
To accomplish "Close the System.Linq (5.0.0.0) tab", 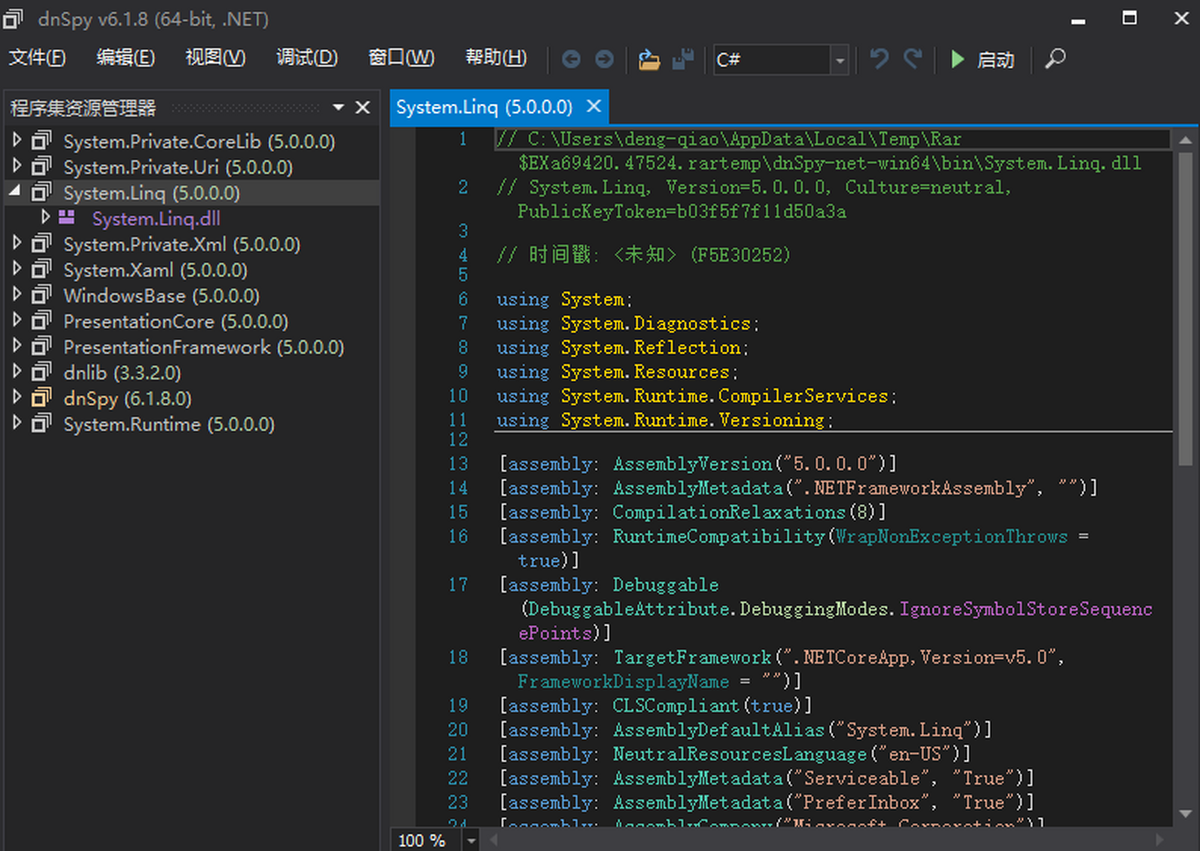I will coord(594,106).
